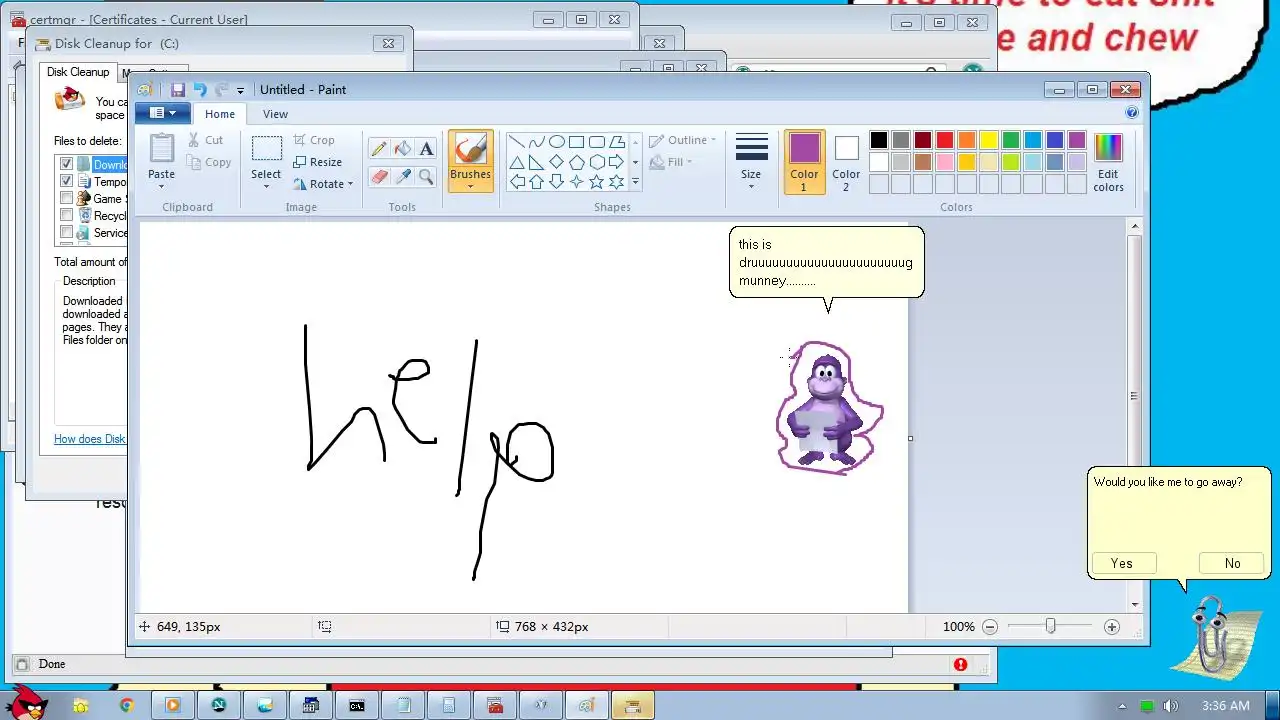
Task: Open the shape Fill dropdown
Action: 671,162
